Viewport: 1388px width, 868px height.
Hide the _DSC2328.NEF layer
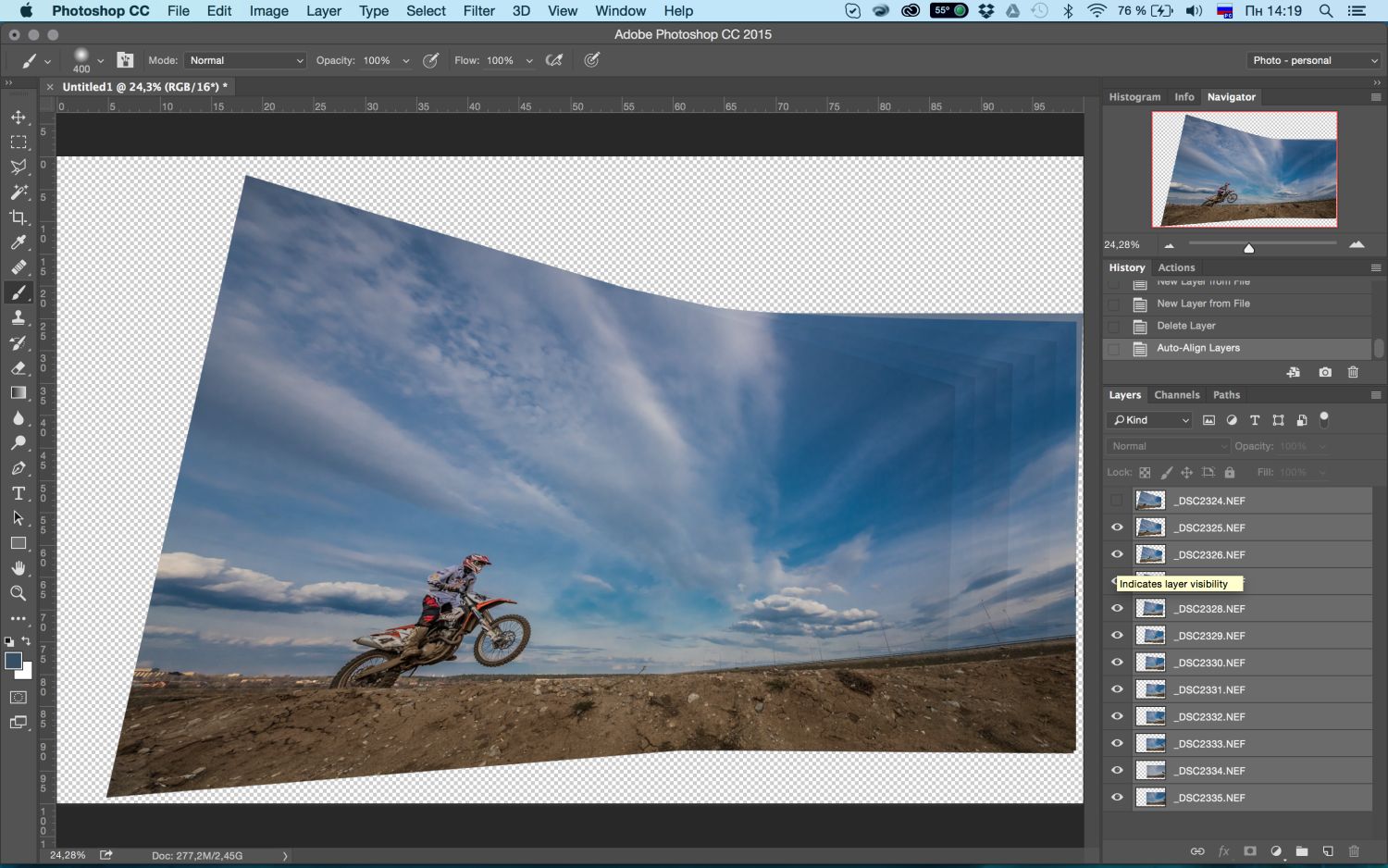pyautogui.click(x=1117, y=609)
